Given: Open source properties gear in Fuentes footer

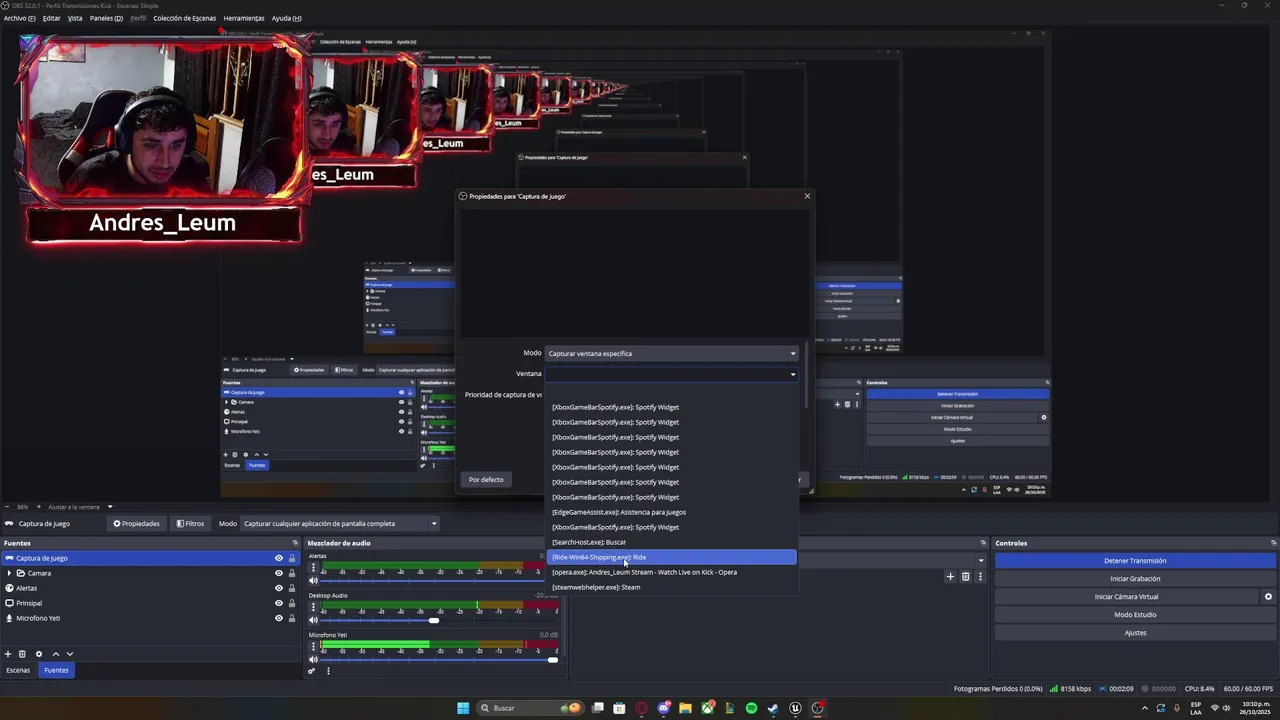Looking at the screenshot, I should [39, 654].
